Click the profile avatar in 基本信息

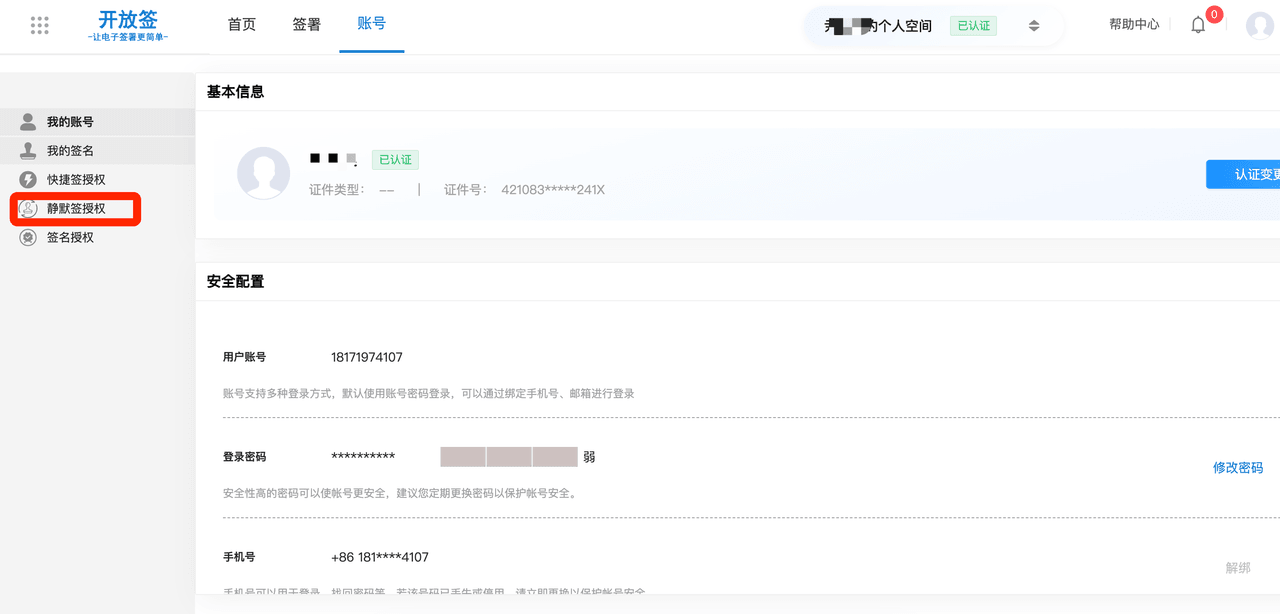(264, 173)
